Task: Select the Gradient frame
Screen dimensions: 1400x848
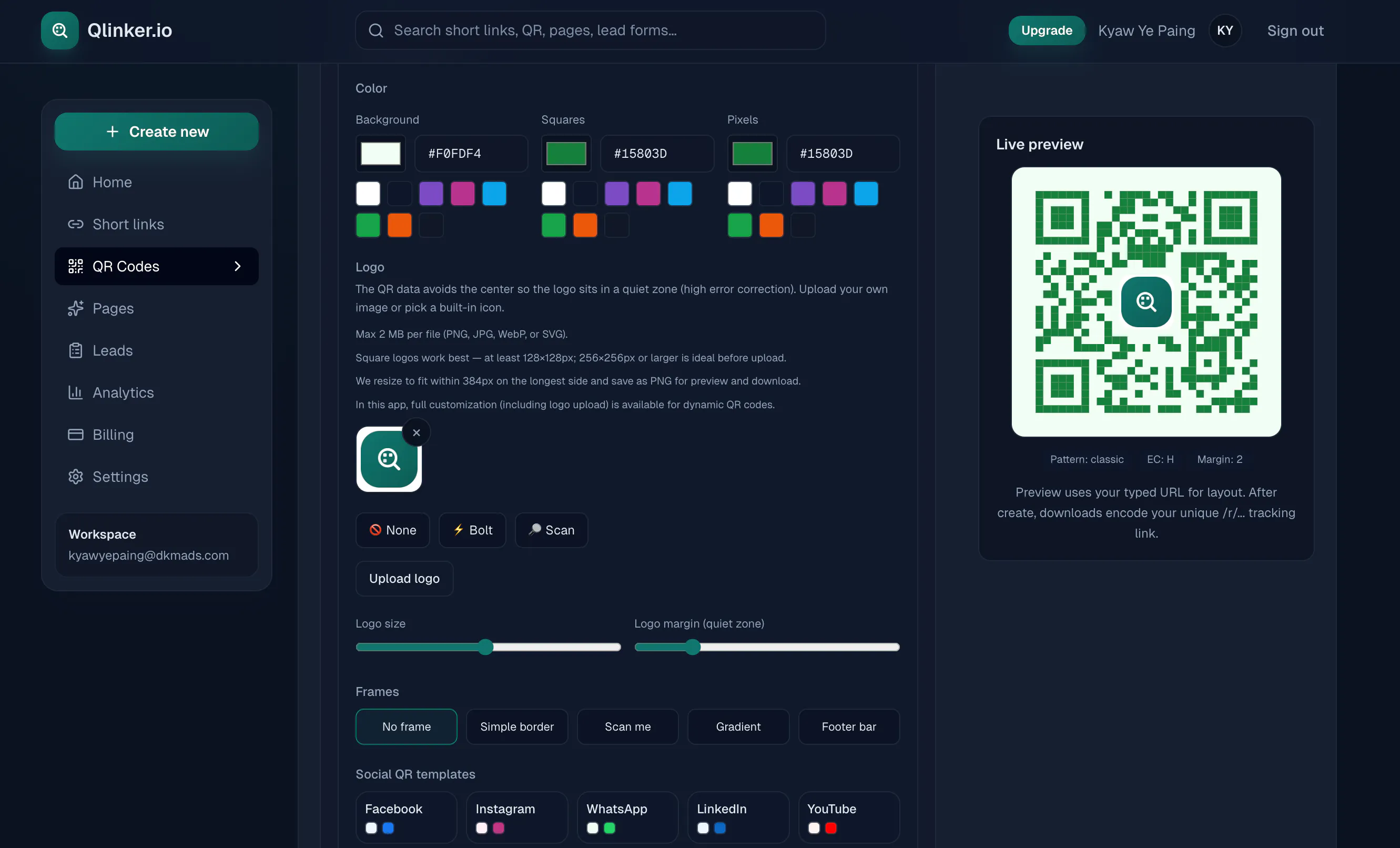Action: tap(738, 726)
